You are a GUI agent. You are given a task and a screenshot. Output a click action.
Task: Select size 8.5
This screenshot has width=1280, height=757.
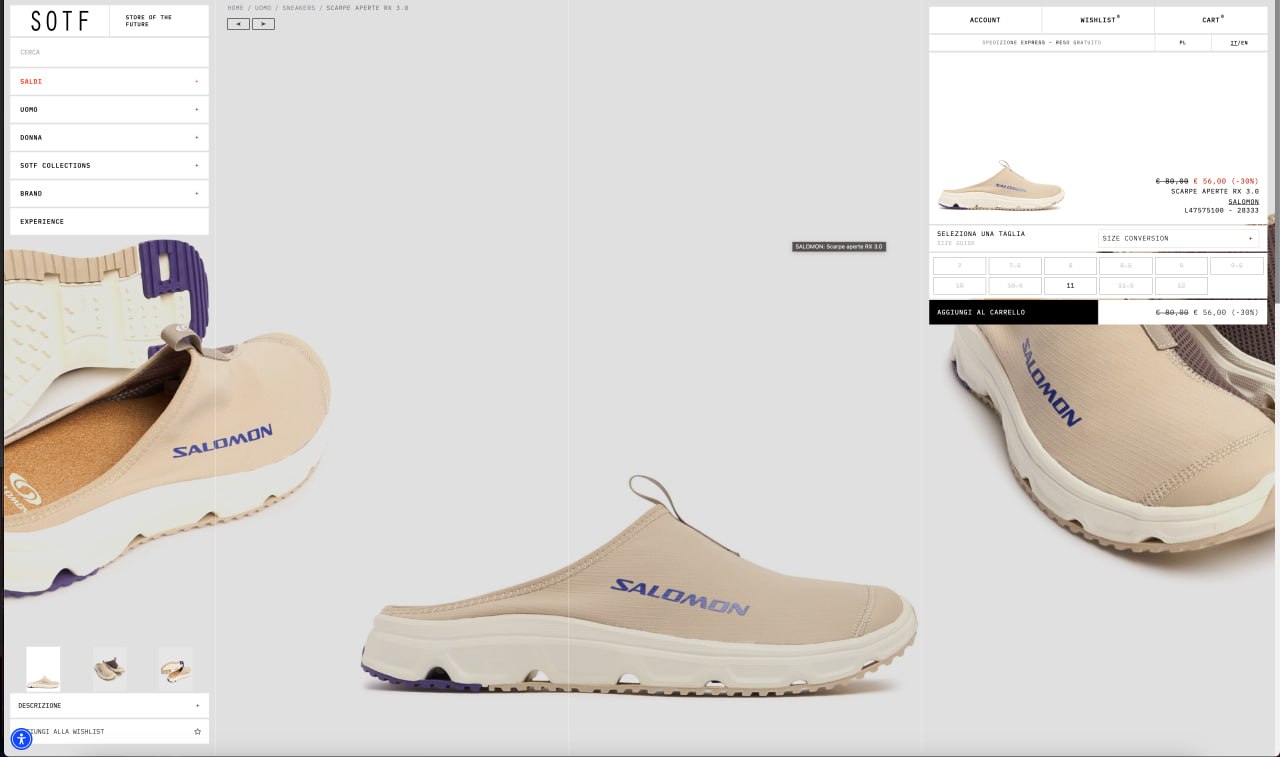(1126, 266)
